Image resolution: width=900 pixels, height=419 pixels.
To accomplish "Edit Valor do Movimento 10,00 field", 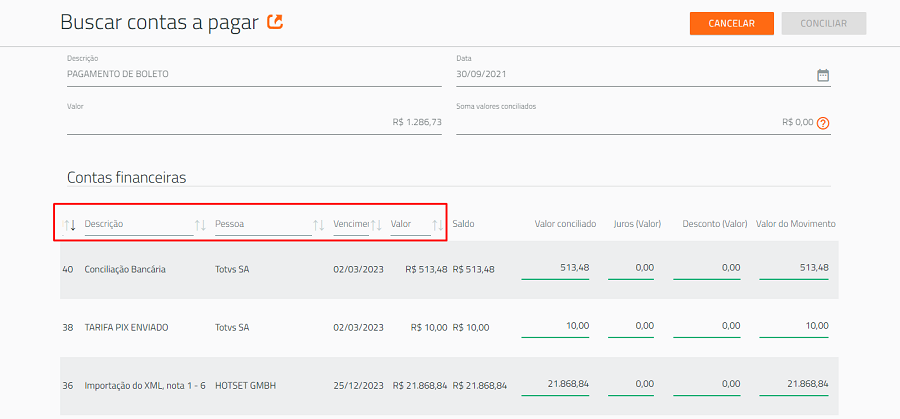I will click(794, 327).
